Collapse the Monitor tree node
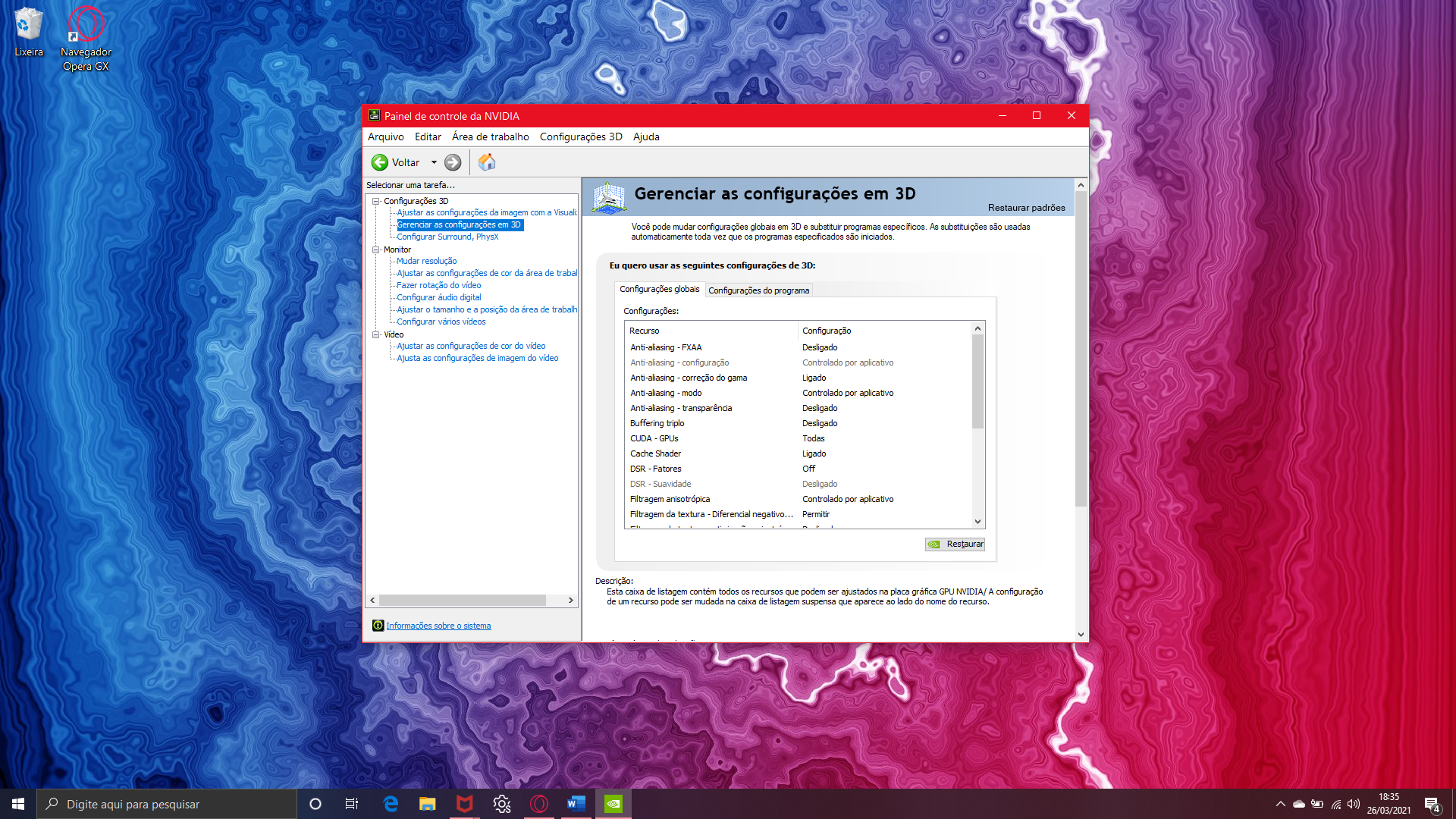1456x819 pixels. pyautogui.click(x=375, y=249)
